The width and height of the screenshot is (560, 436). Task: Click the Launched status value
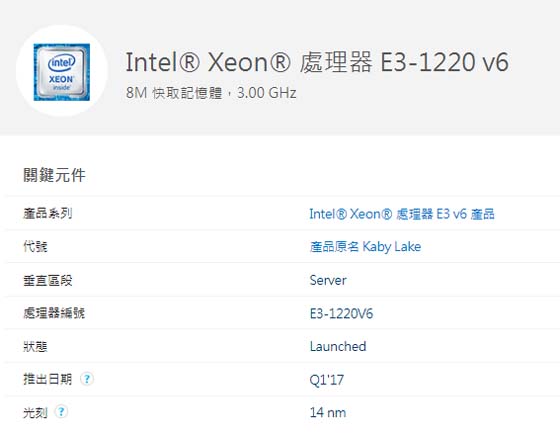pos(338,346)
